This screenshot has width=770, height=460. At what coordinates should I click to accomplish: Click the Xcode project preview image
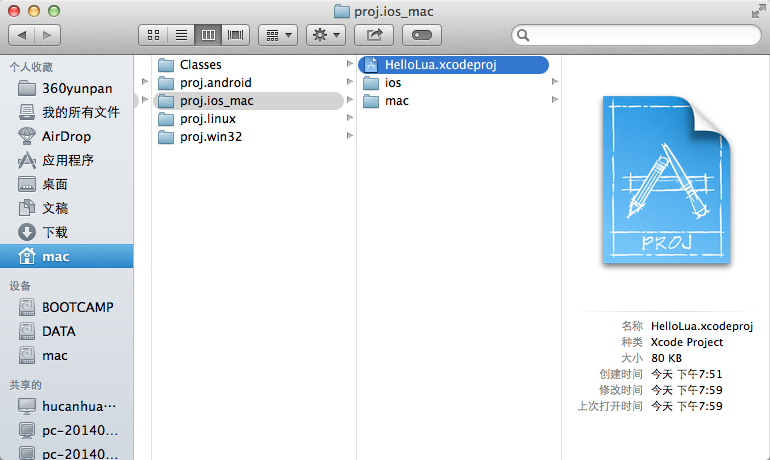click(666, 180)
